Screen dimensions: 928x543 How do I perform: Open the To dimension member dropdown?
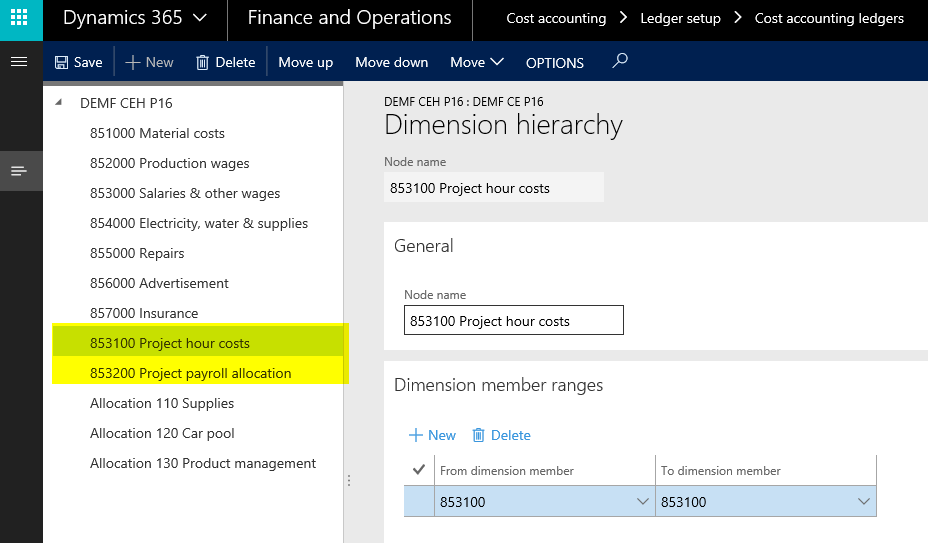click(864, 502)
